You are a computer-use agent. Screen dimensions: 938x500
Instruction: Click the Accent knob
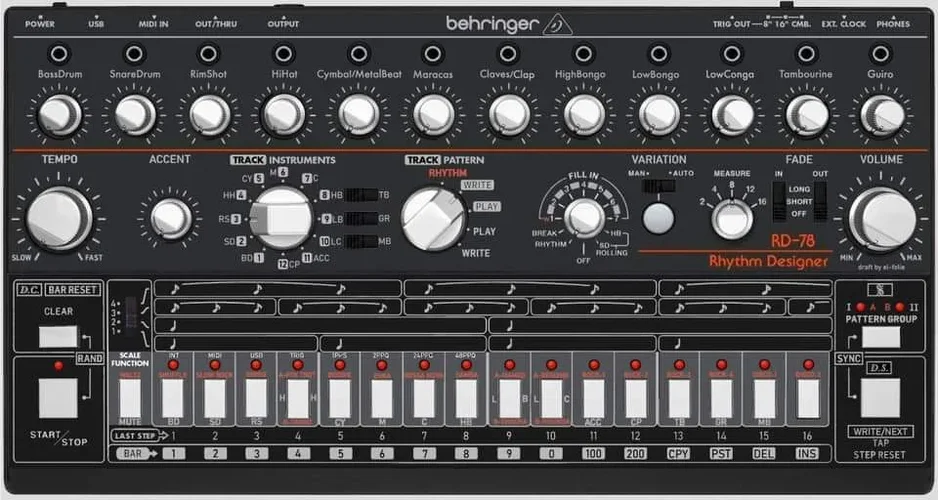tap(170, 218)
